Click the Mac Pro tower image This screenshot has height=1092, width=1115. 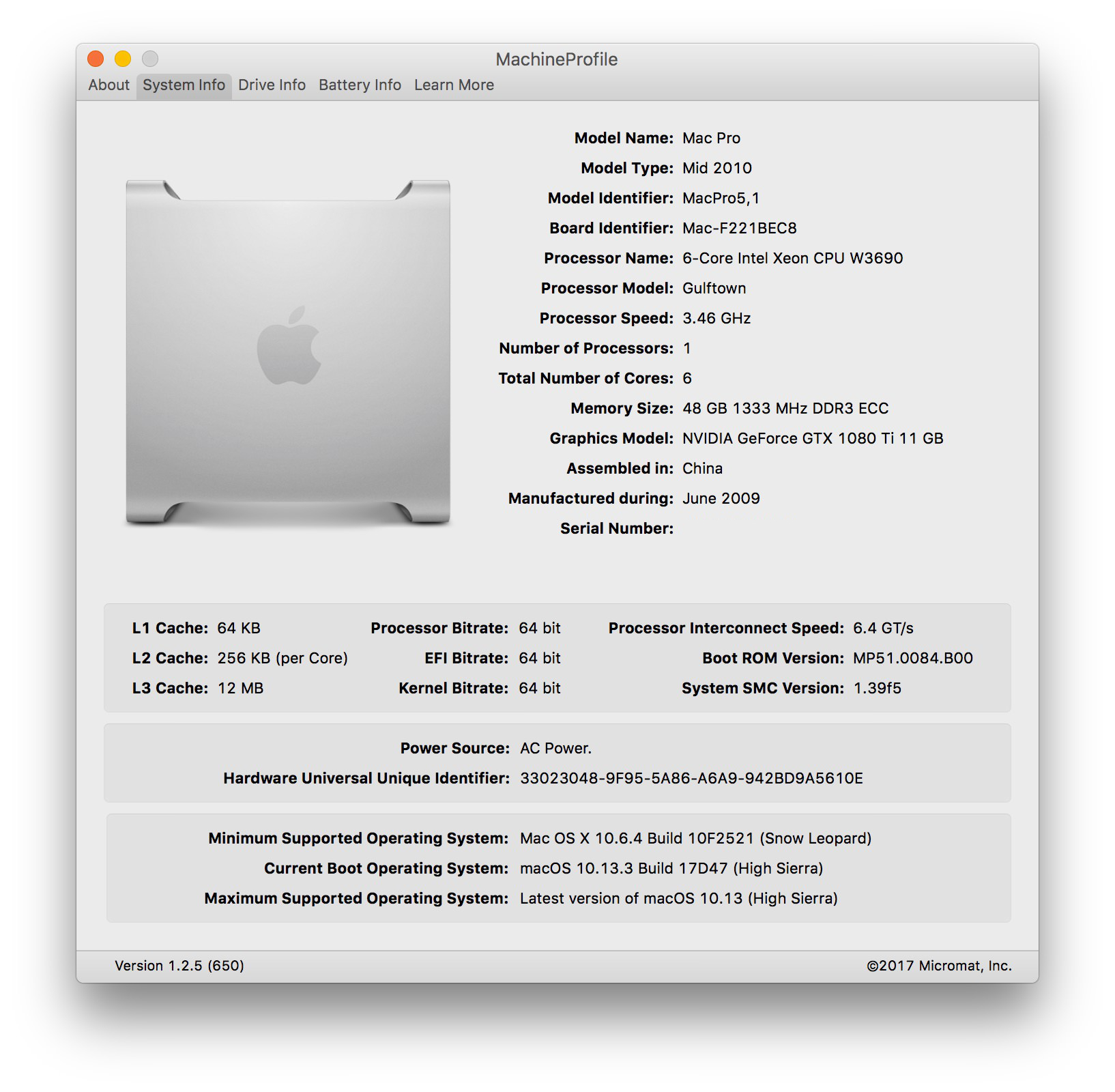288,352
